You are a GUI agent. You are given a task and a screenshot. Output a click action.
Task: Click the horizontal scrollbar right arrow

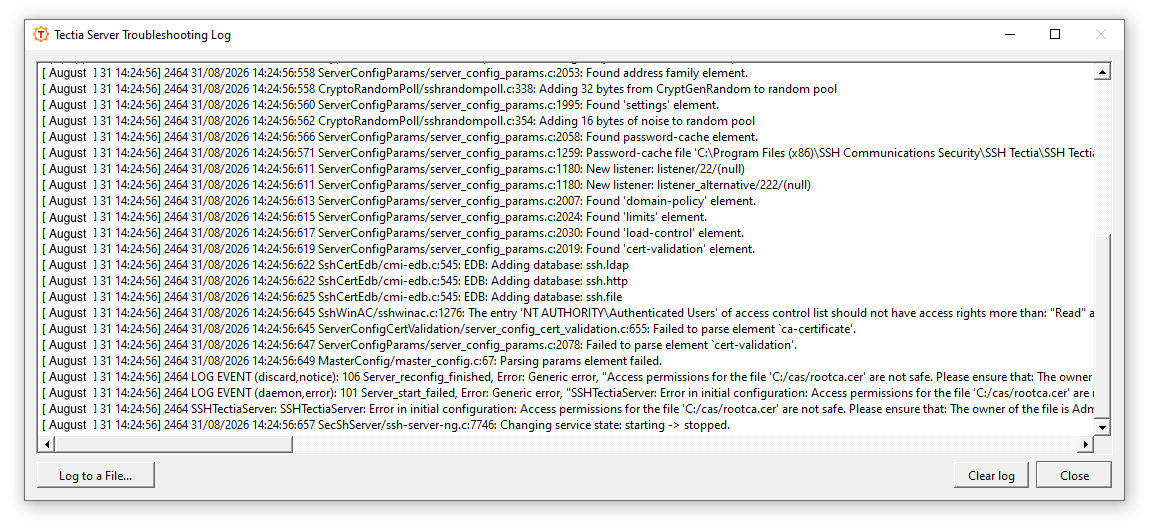click(x=1086, y=445)
